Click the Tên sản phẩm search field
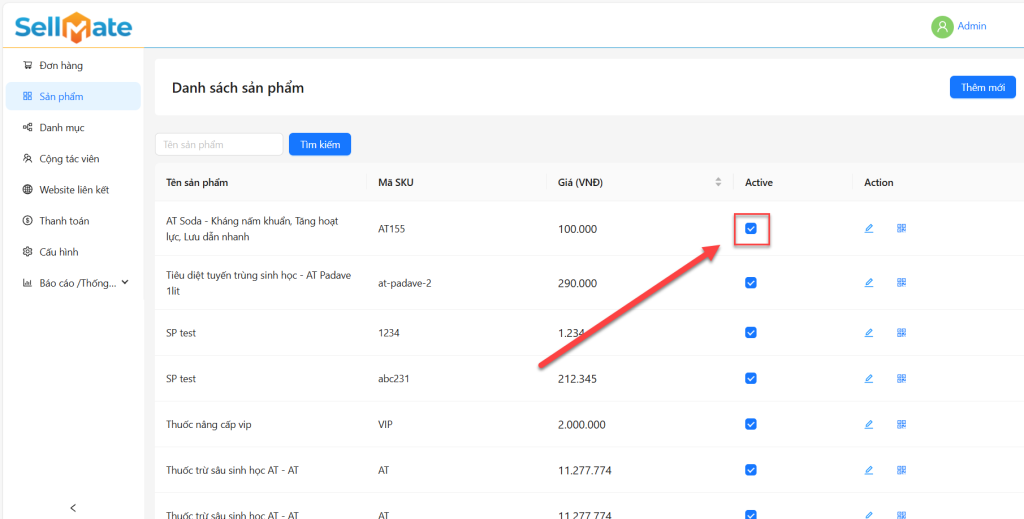Viewport: 1024px width, 519px height. 219,145
